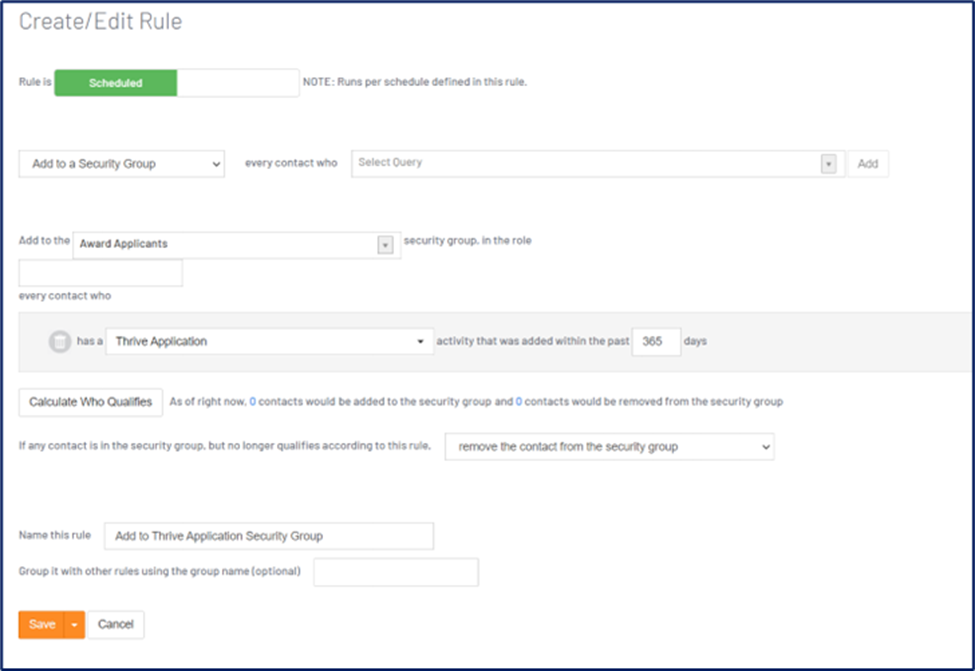The height and width of the screenshot is (671, 975).
Task: Open the Thrive Application activity dropdown
Action: click(x=270, y=342)
